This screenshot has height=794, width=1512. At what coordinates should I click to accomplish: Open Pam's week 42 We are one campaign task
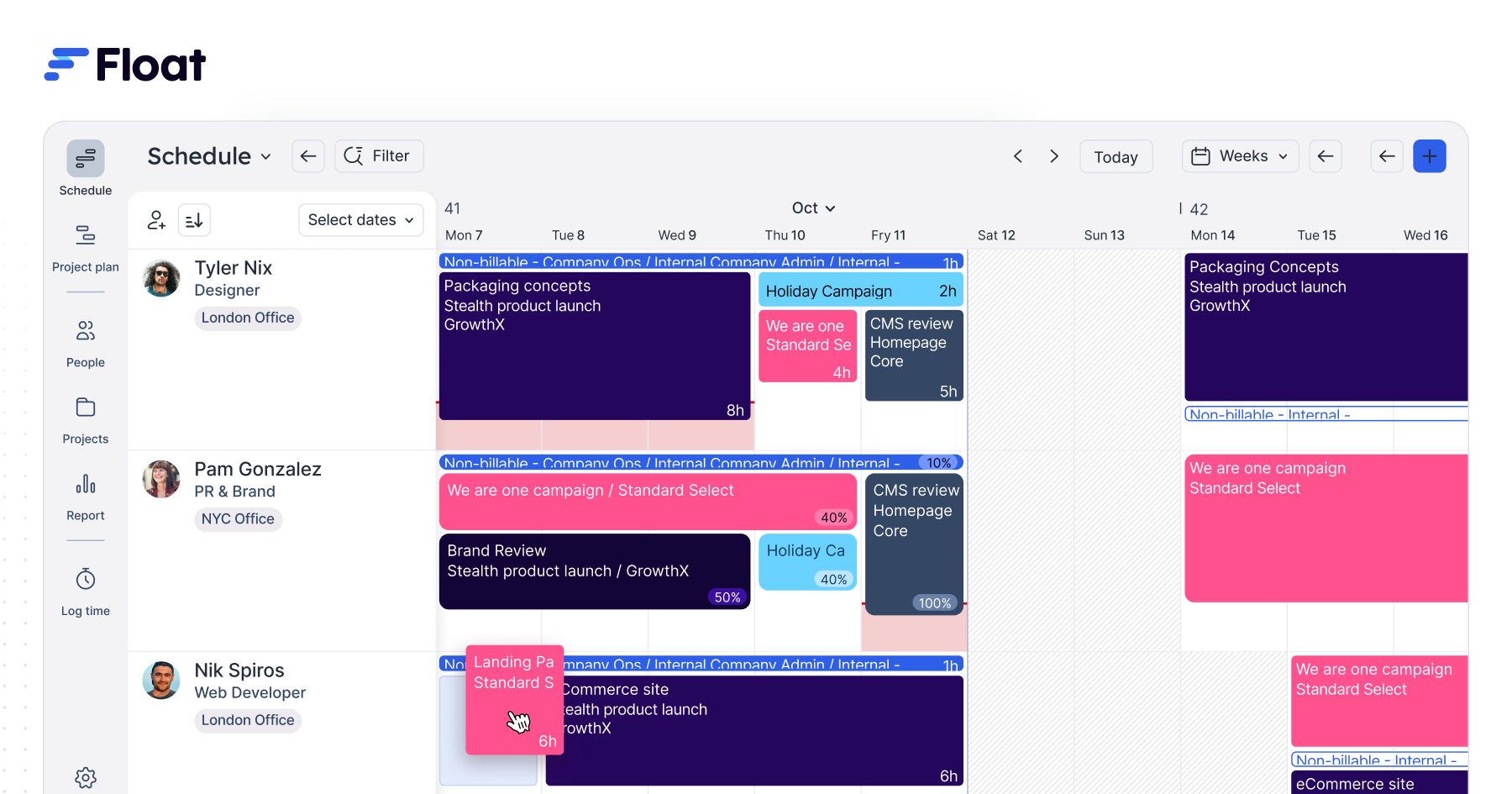(x=1326, y=528)
